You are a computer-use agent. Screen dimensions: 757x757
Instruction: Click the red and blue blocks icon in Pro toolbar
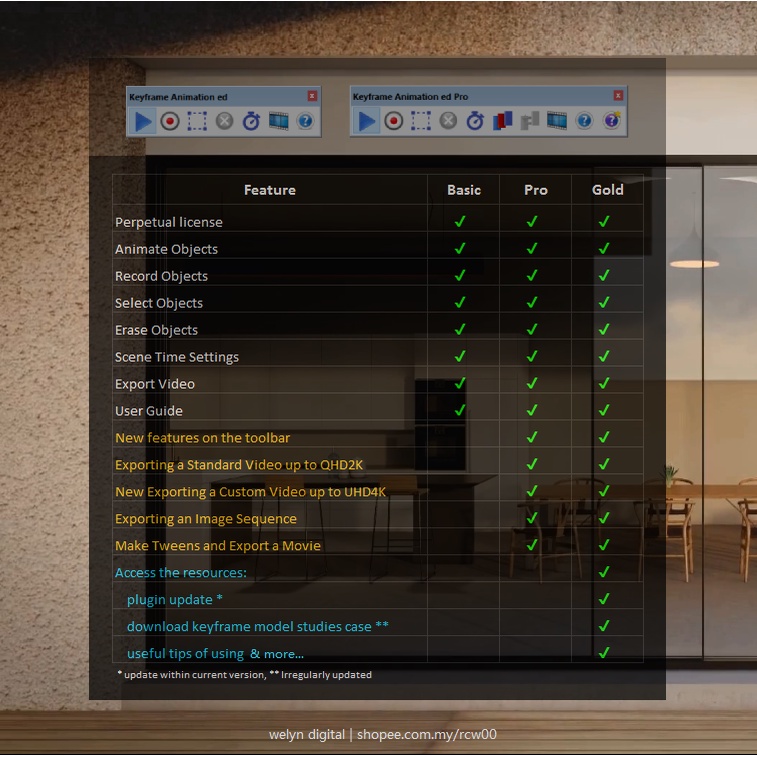pos(502,121)
